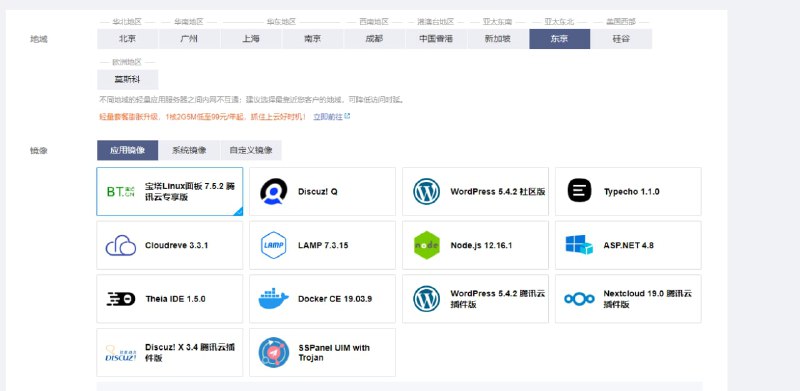Image resolution: width=800 pixels, height=391 pixels.
Task: Choose Discuz! Q image name
Action: 317,191
